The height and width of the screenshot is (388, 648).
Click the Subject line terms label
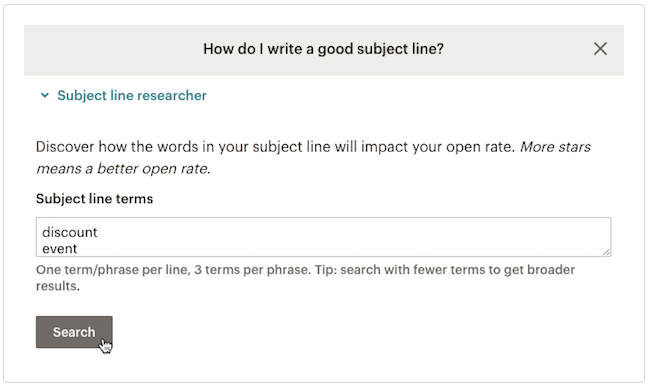[x=94, y=199]
